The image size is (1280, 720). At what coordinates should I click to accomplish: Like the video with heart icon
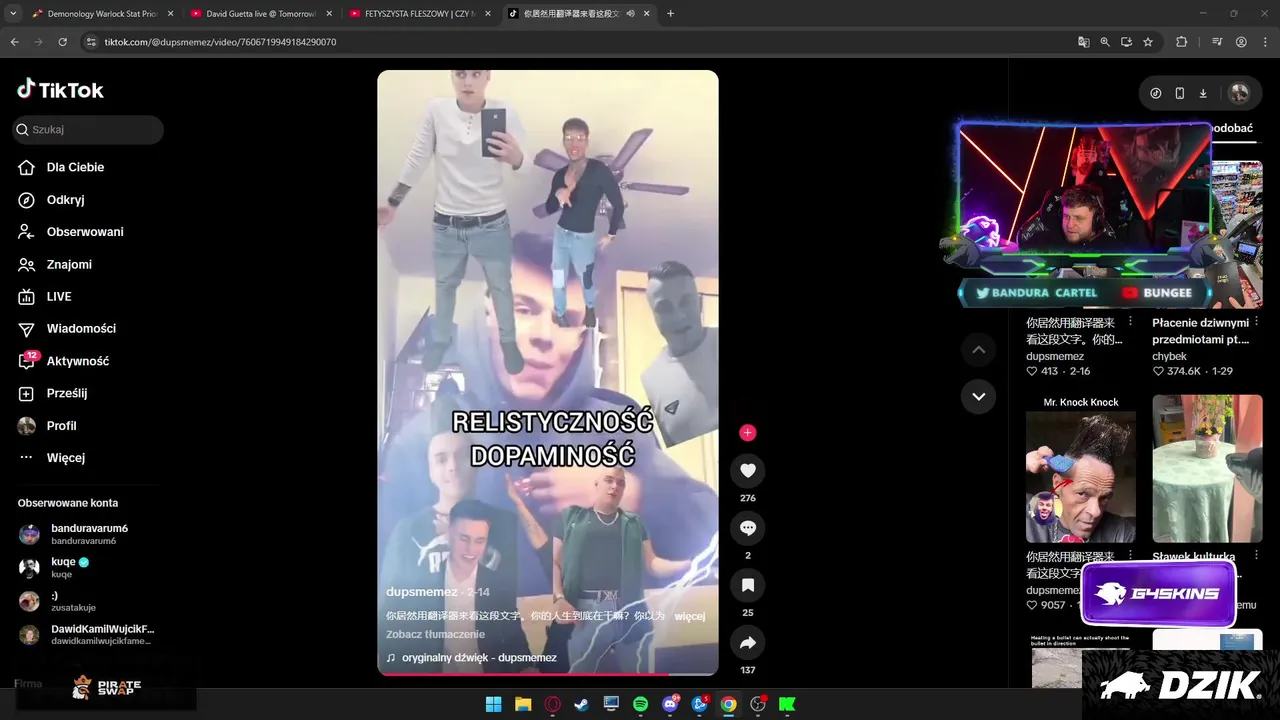(x=747, y=471)
